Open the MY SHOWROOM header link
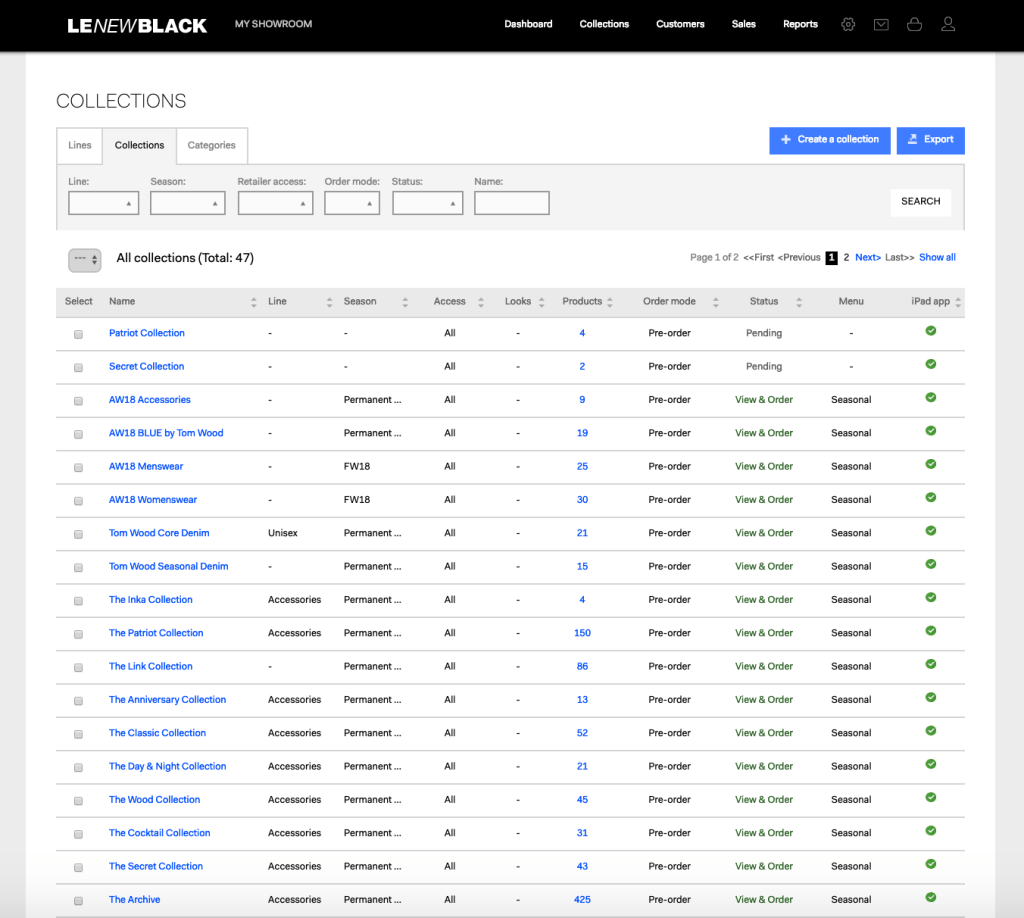1024x918 pixels. 273,24
